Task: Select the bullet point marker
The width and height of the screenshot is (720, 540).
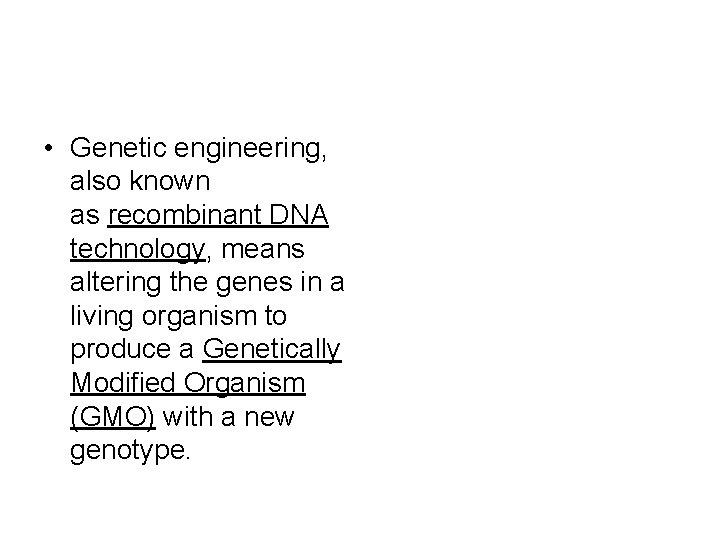Action: tap(49, 148)
